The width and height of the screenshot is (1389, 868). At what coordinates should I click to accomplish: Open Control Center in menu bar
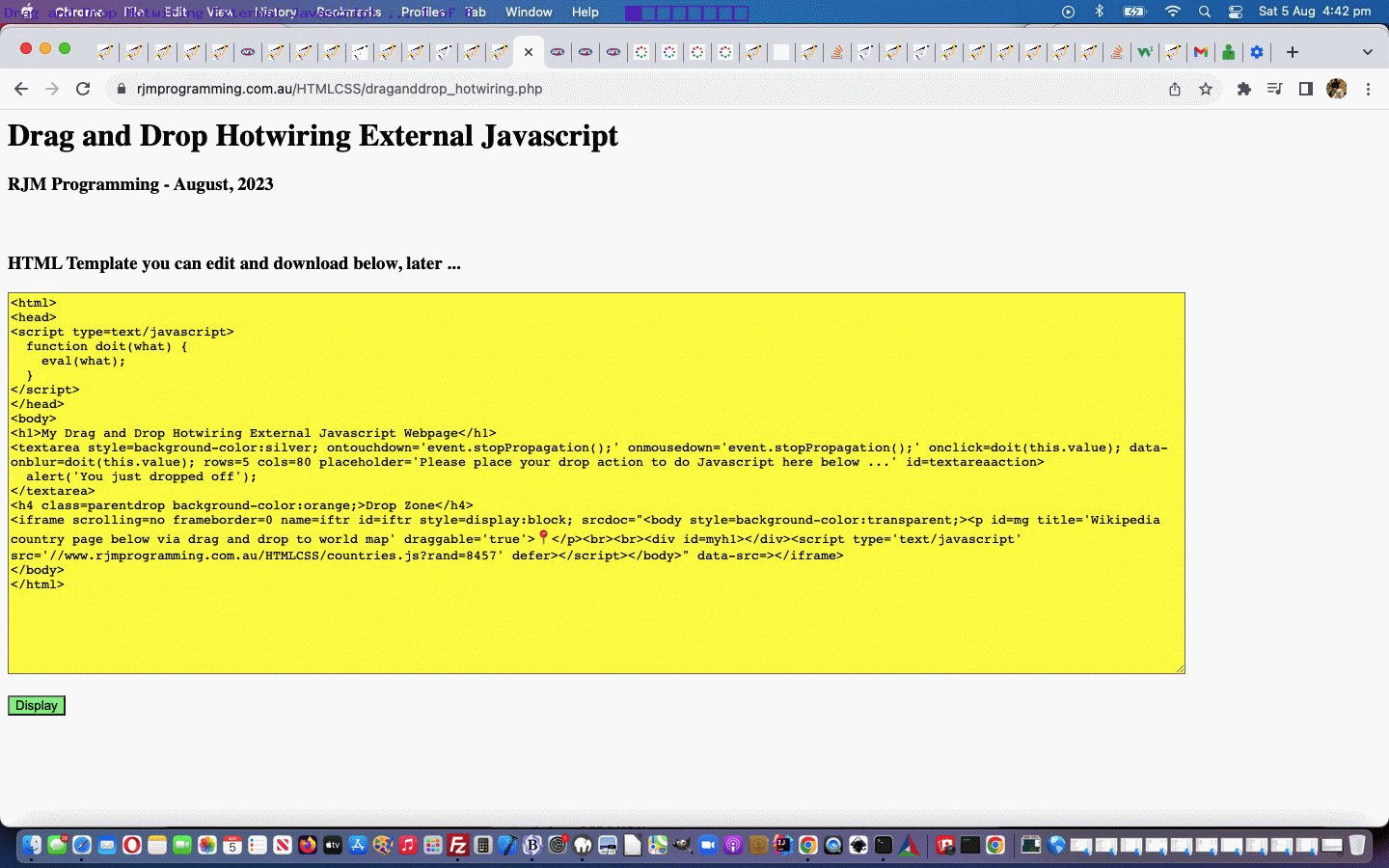coord(1236,12)
